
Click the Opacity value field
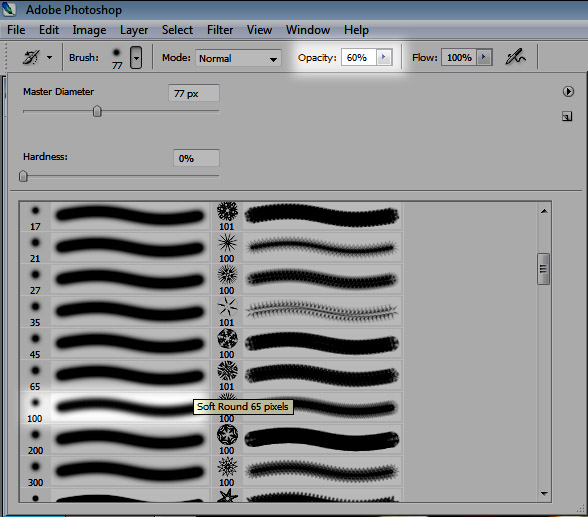[358, 57]
